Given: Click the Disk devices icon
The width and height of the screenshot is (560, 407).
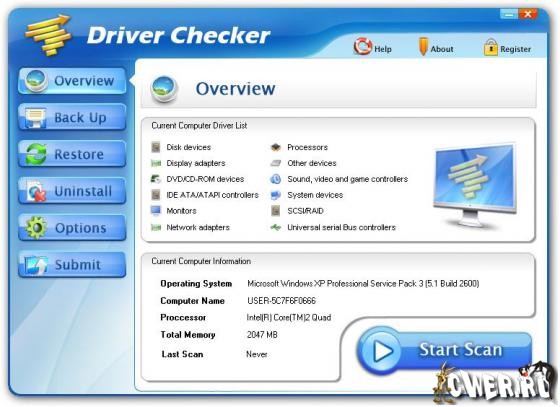Looking at the screenshot, I should coord(156,147).
